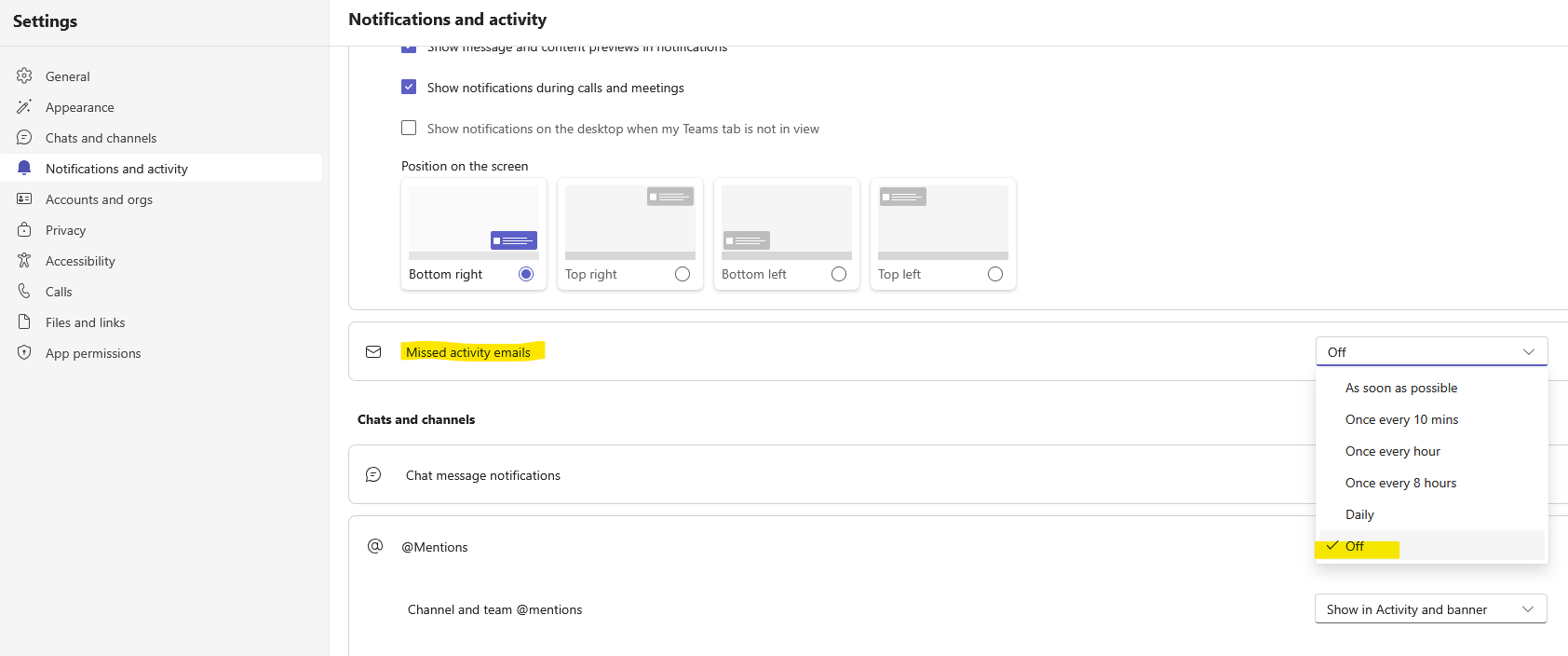Open Chat message notifications section
Screen dimensions: 1568x656
coord(483,475)
